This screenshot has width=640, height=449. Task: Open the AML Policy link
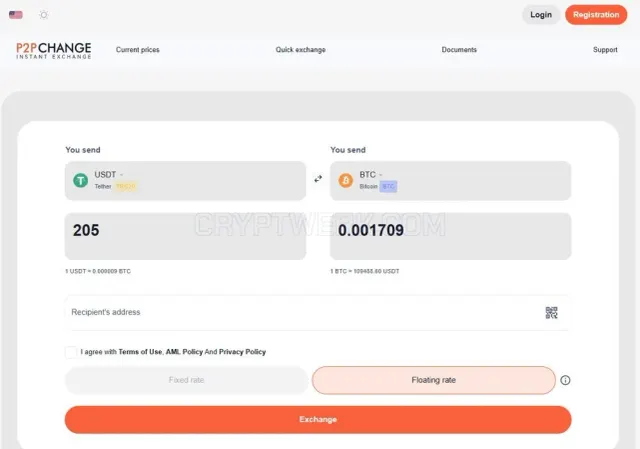coord(184,352)
